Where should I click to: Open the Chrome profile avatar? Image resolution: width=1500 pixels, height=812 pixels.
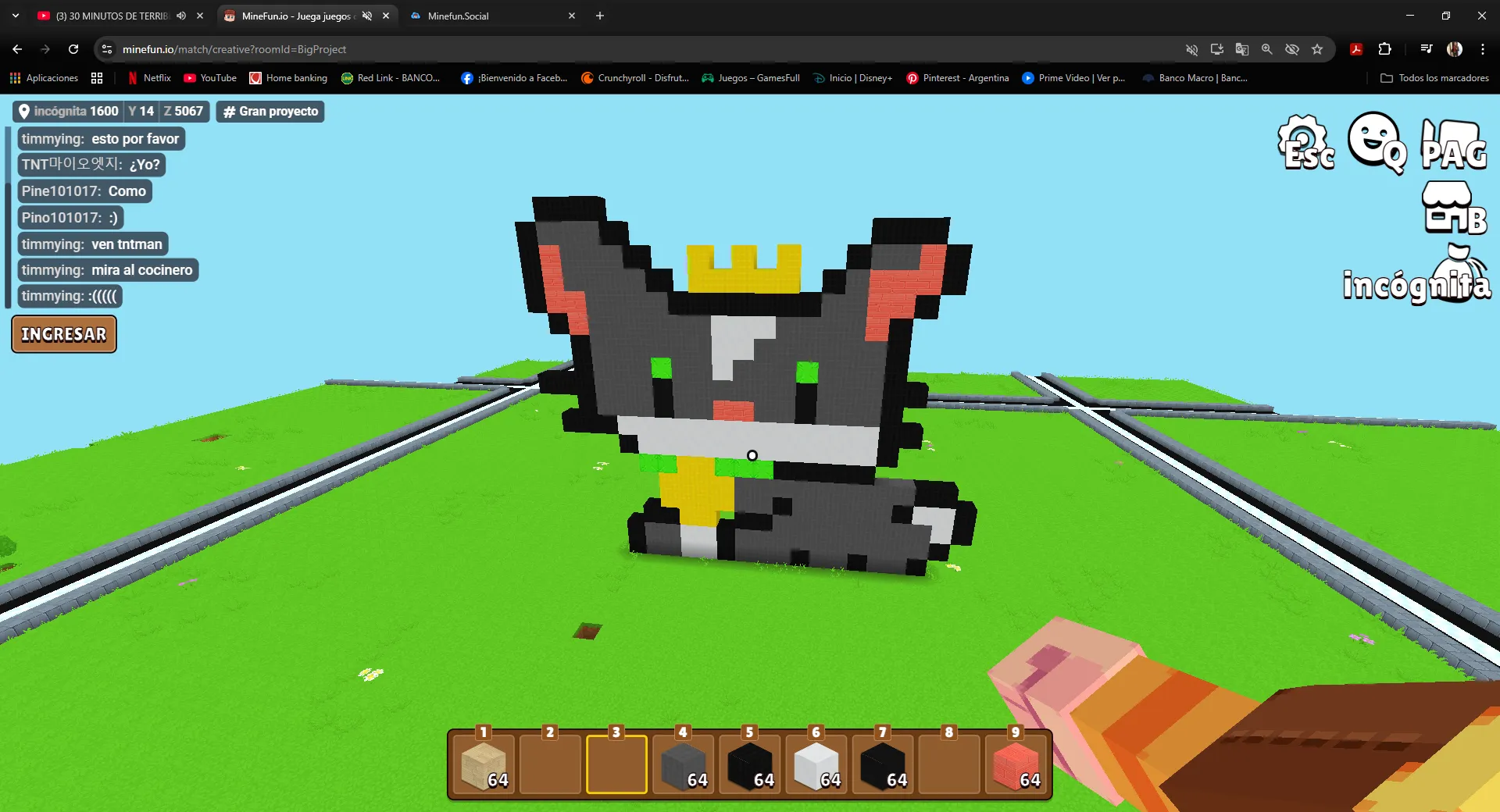point(1455,49)
